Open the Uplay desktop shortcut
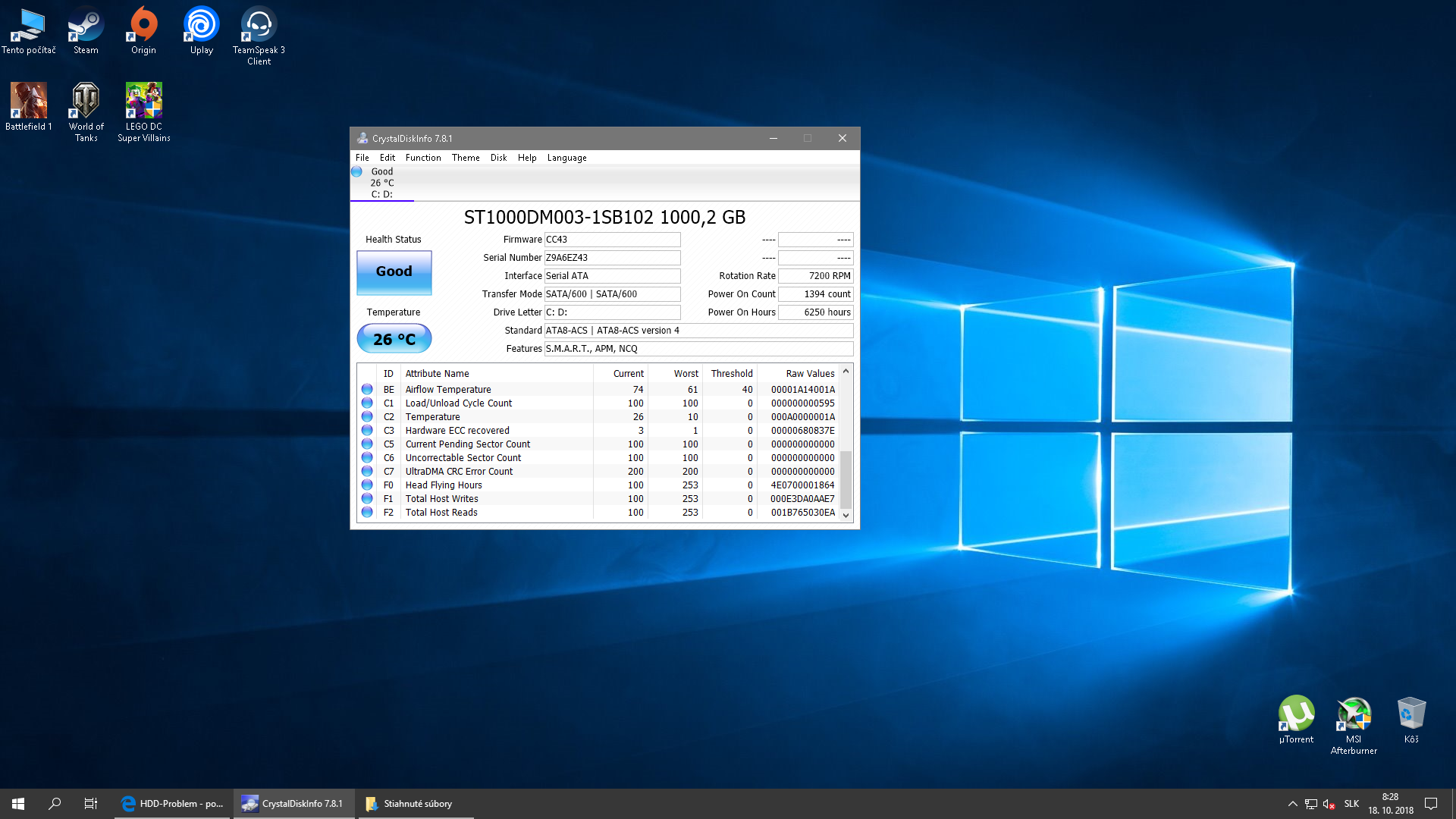1456x819 pixels. 201,30
